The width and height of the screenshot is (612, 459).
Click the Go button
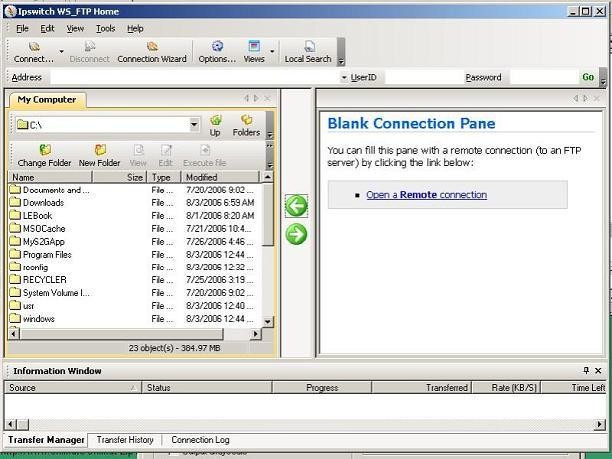click(x=588, y=77)
